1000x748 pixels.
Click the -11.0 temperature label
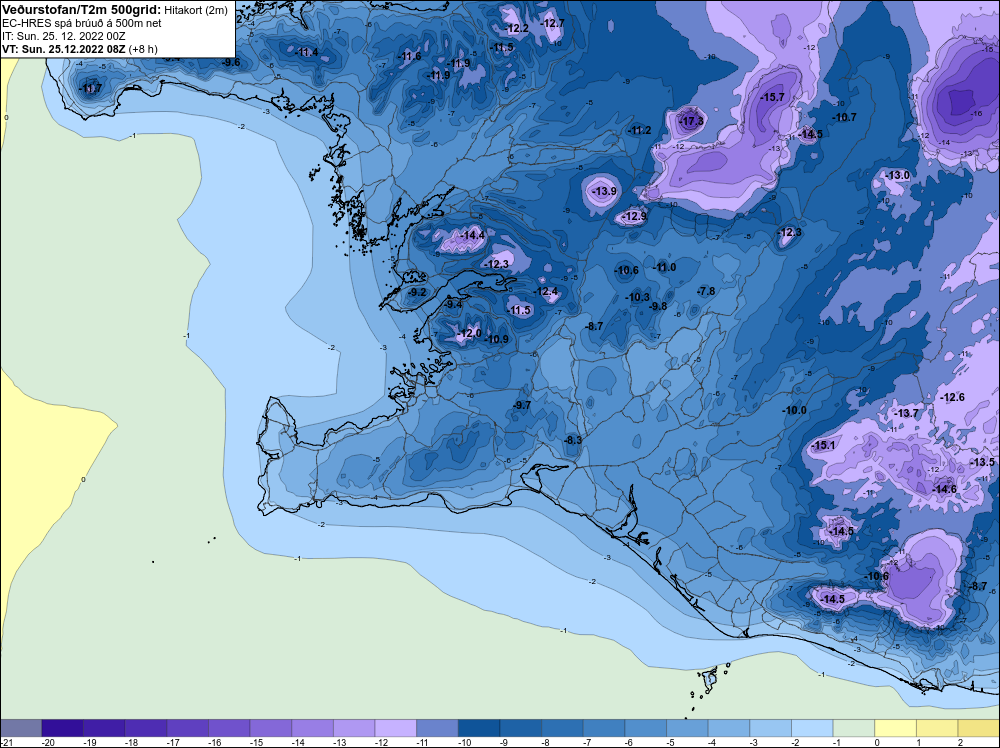click(665, 267)
